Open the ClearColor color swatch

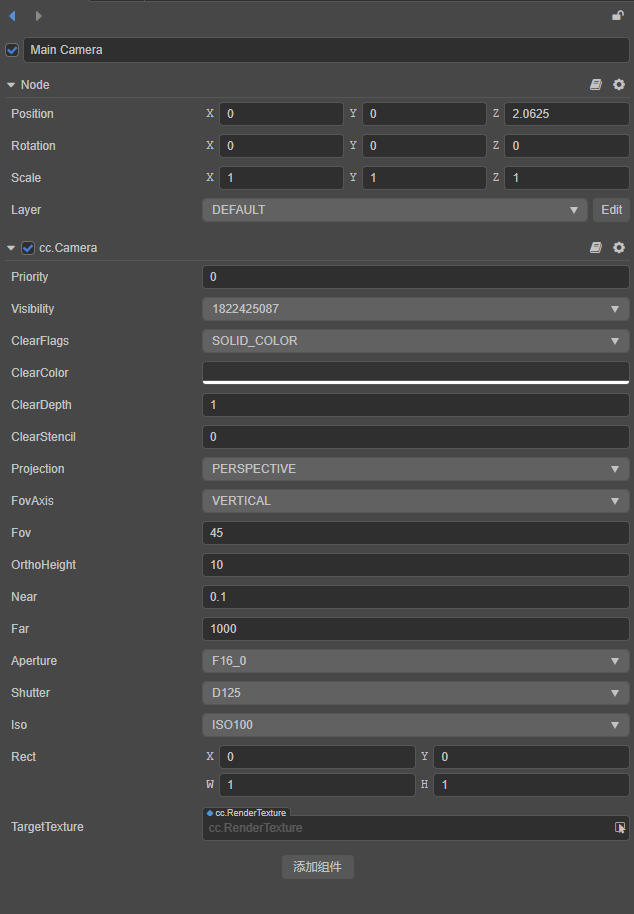coord(415,372)
